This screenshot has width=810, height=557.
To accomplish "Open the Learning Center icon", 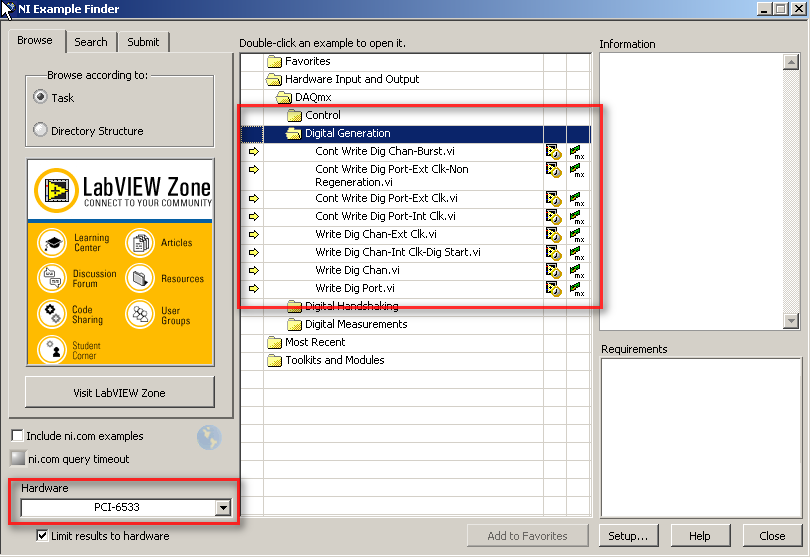I will click(x=52, y=243).
